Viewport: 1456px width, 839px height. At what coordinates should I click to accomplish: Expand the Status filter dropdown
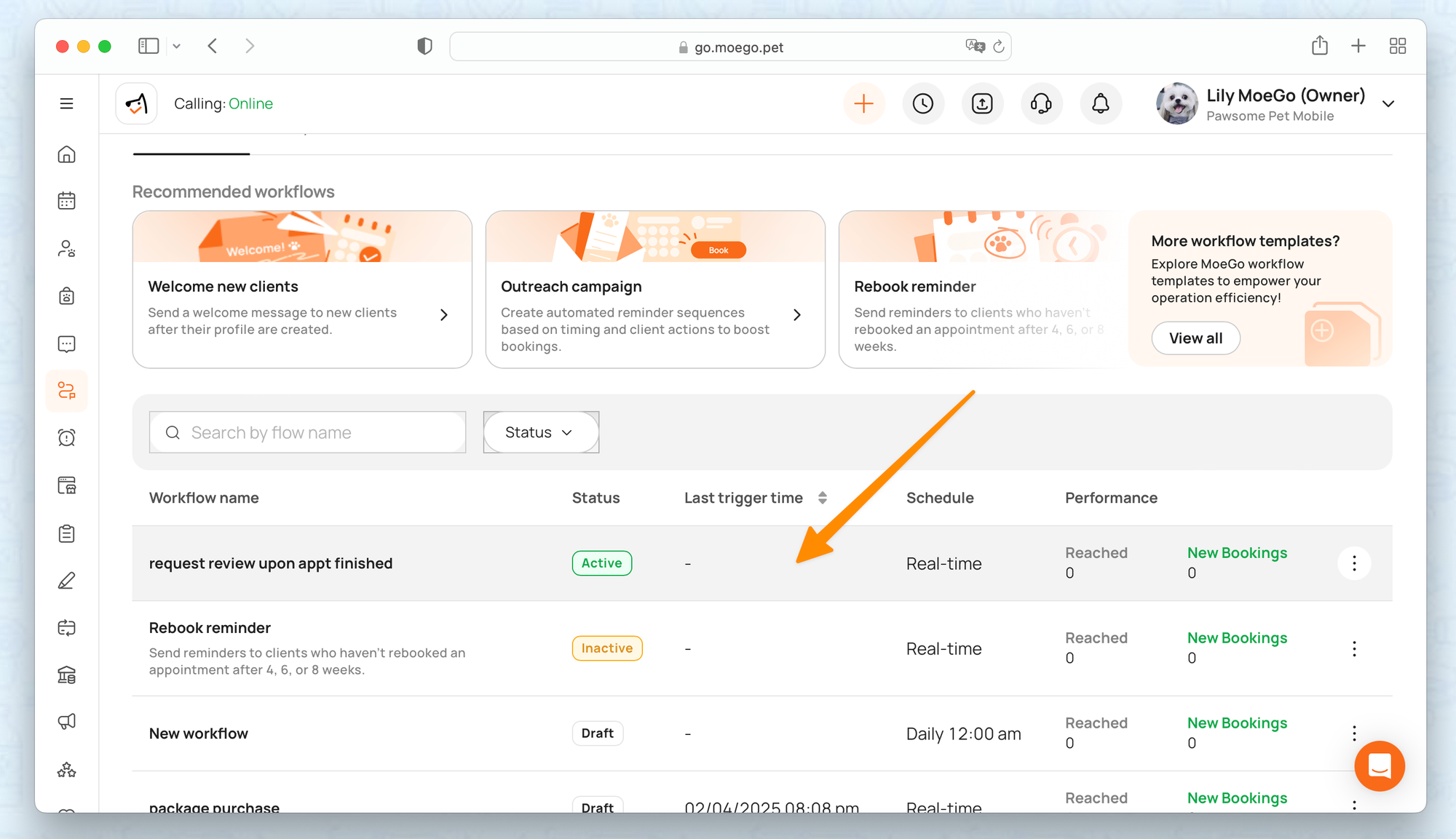click(x=540, y=432)
